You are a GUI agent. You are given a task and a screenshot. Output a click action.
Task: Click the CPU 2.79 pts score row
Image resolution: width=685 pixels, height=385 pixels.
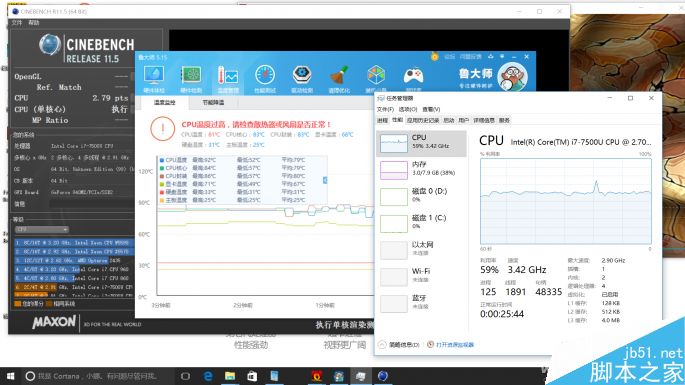(71, 98)
